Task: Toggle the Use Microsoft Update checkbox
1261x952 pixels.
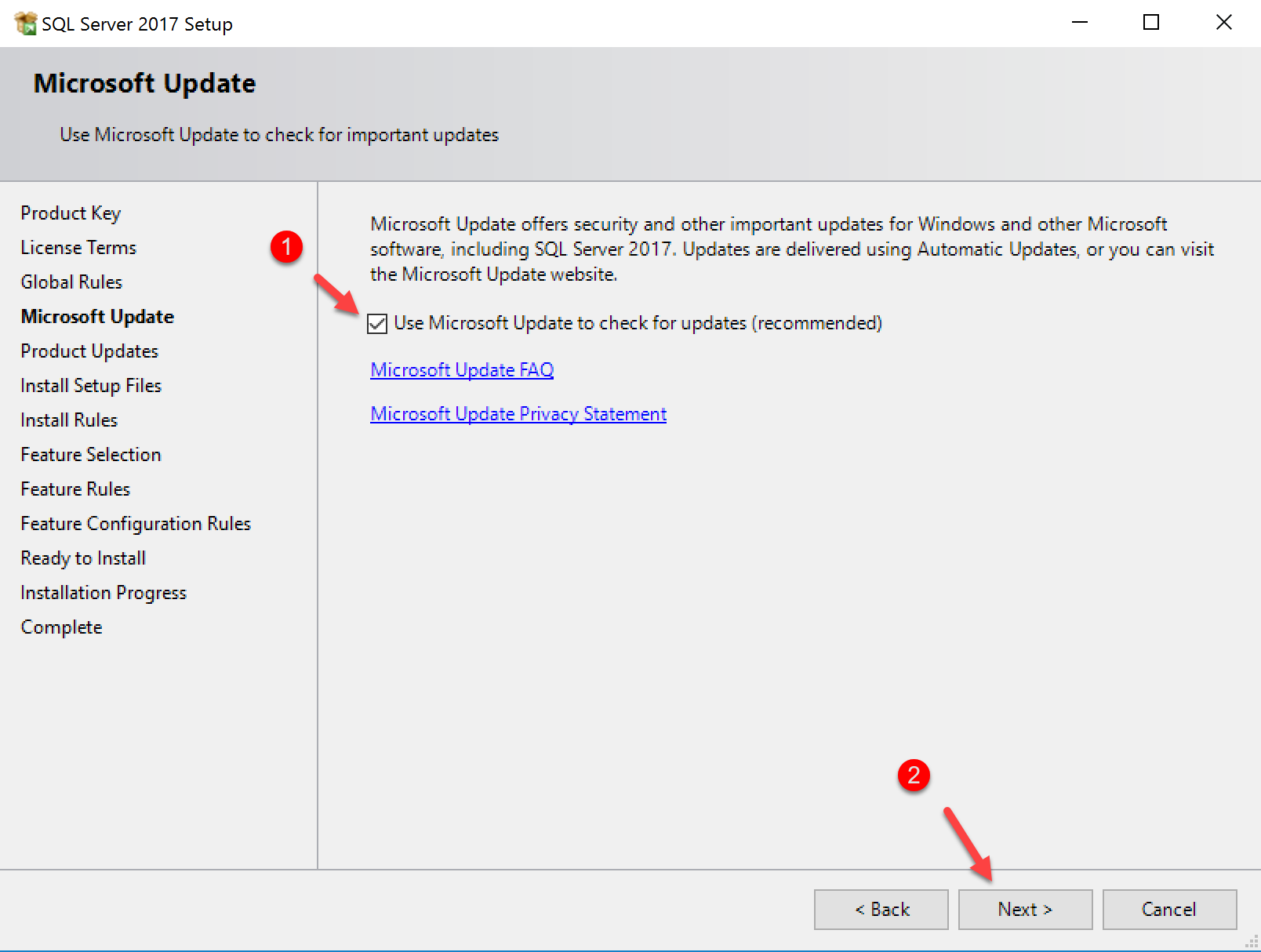Action: coord(377,323)
